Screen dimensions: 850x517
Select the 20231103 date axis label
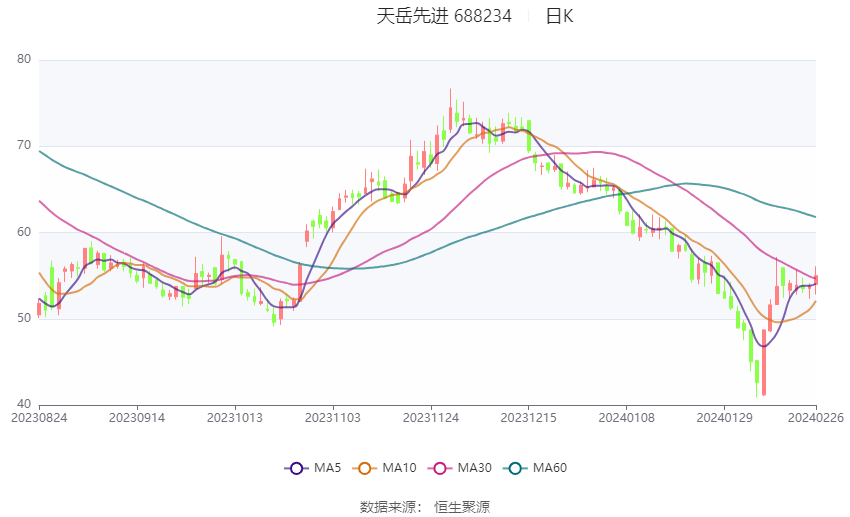(x=333, y=418)
